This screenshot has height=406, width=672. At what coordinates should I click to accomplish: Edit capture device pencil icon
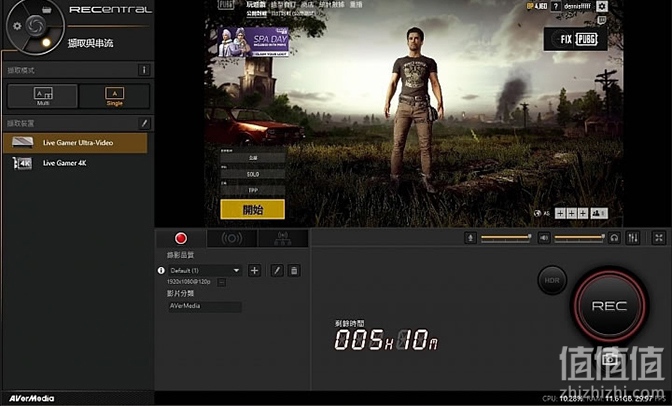[144, 123]
